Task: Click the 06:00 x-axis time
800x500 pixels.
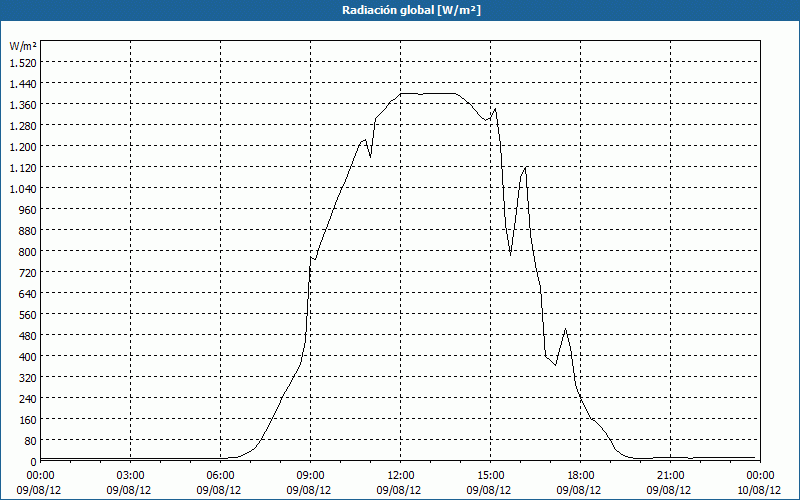Action: coord(220,476)
